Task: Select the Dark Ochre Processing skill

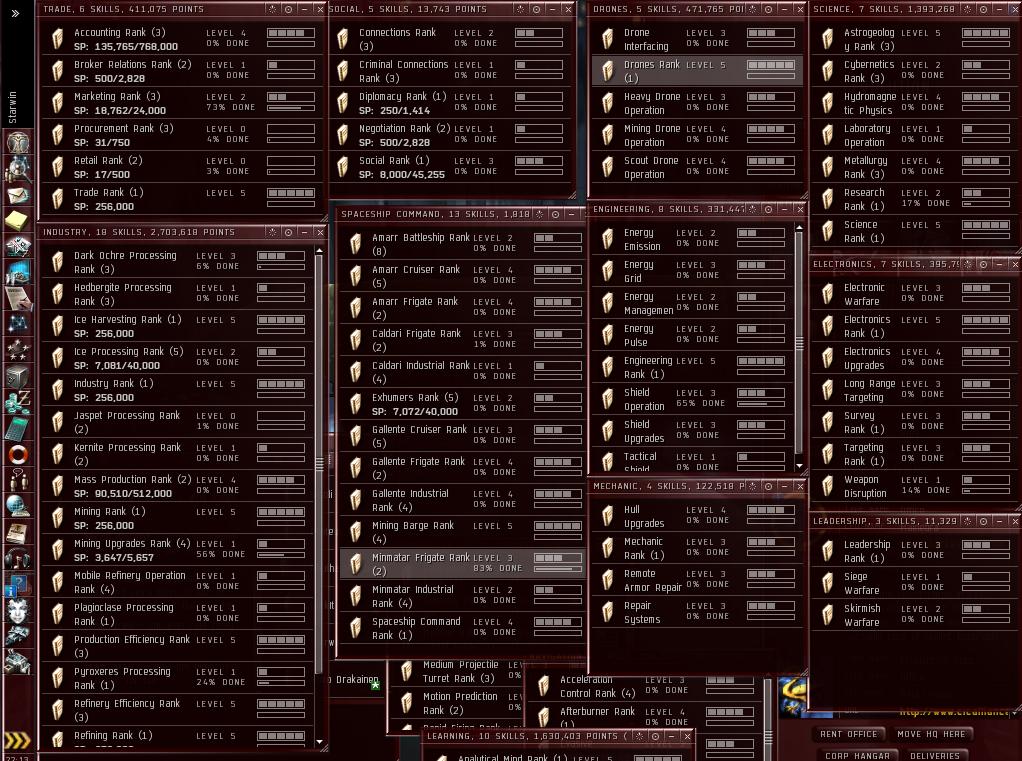Action: coord(177,262)
